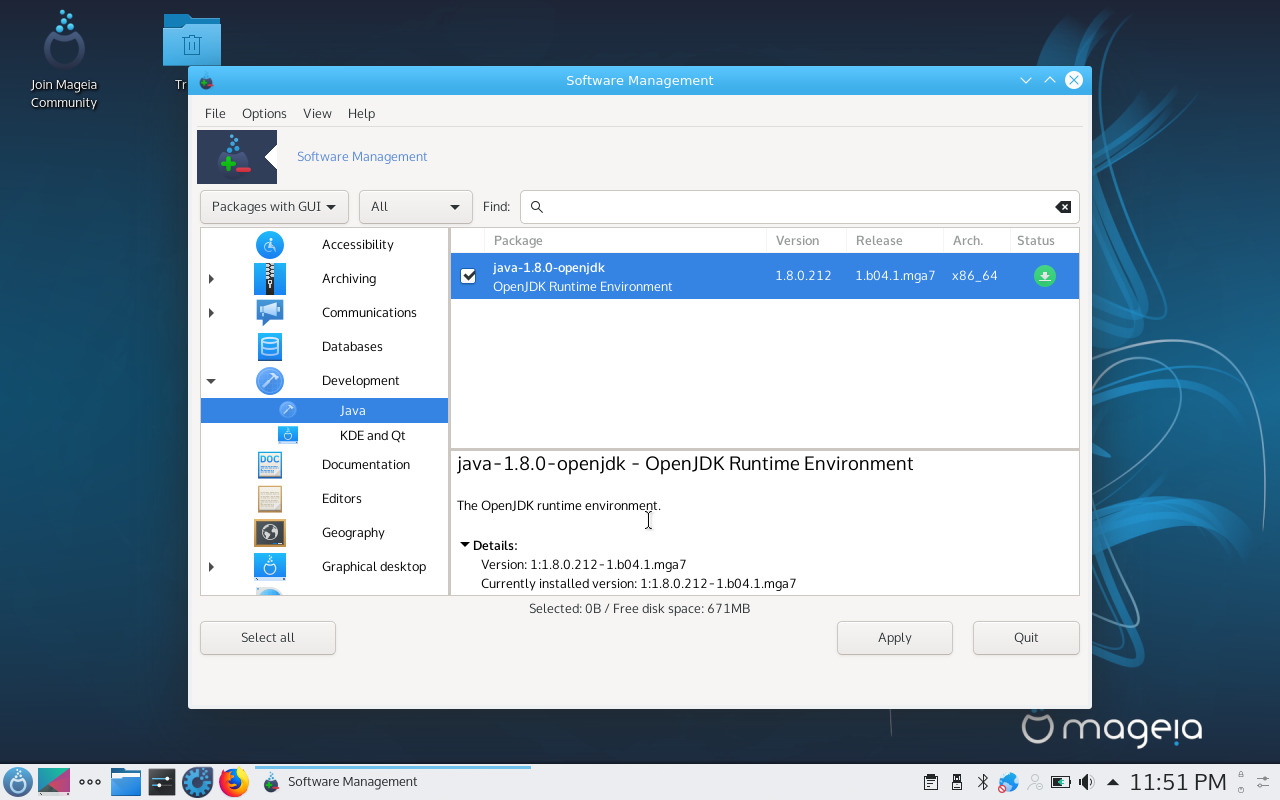This screenshot has width=1280, height=800.
Task: Click the Communications megaphone icon
Action: pos(270,313)
